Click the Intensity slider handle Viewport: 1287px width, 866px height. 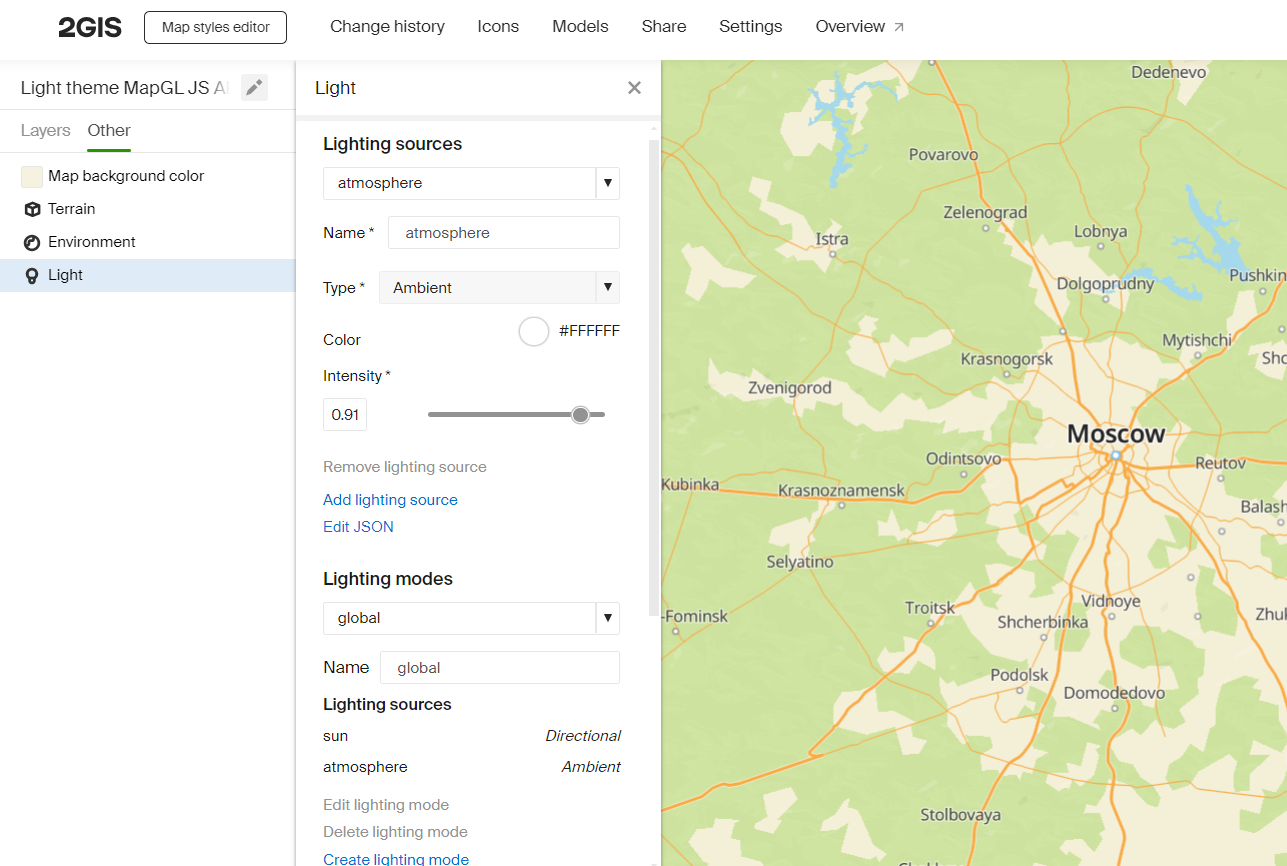pos(580,415)
